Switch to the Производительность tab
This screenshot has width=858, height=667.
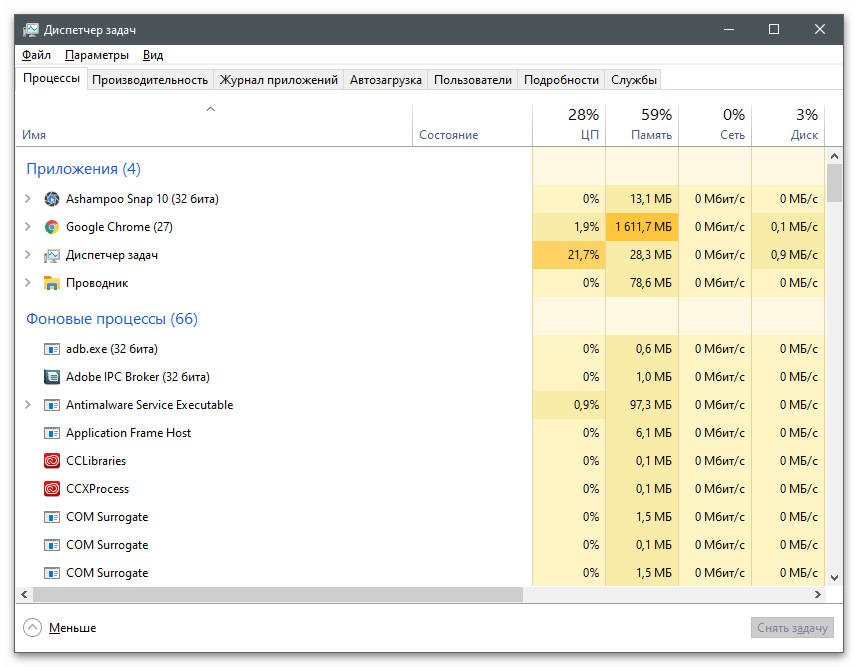pyautogui.click(x=150, y=80)
